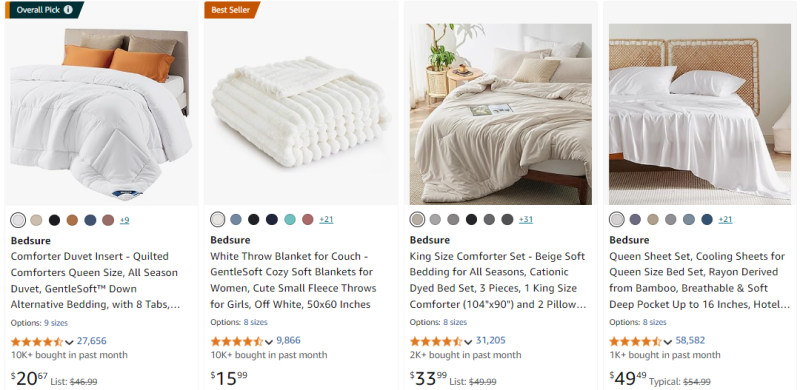Pick the dark blue swatch on Queen Sheet Set

707,220
